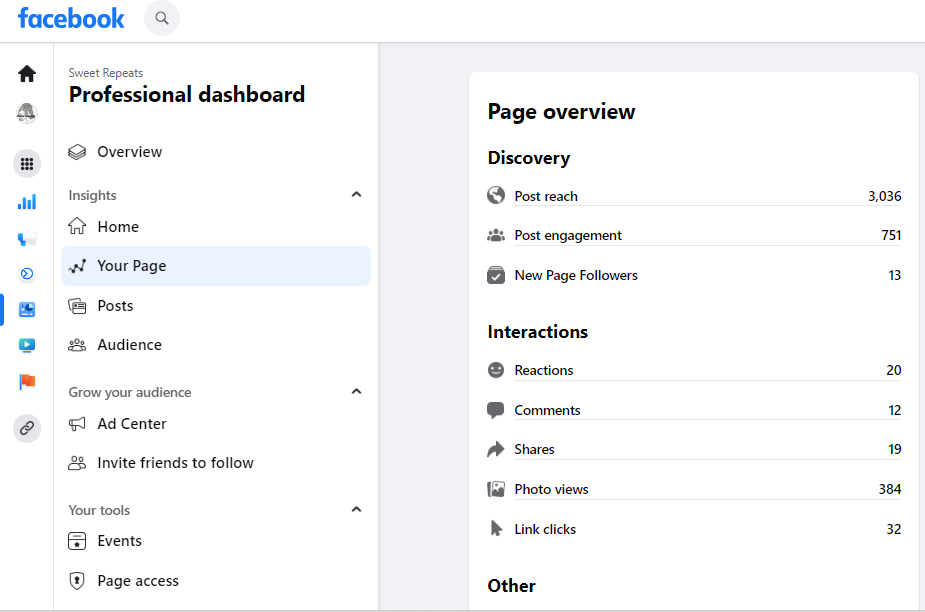Click the video play screen icon
Screen dimensions: 925x612
pyautogui.click(x=27, y=346)
